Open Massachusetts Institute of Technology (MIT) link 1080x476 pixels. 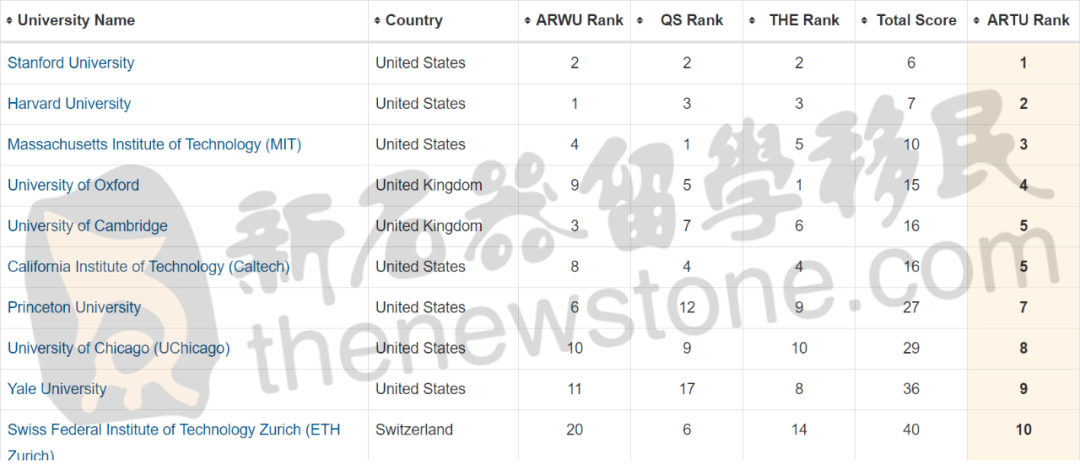pyautogui.click(x=154, y=145)
